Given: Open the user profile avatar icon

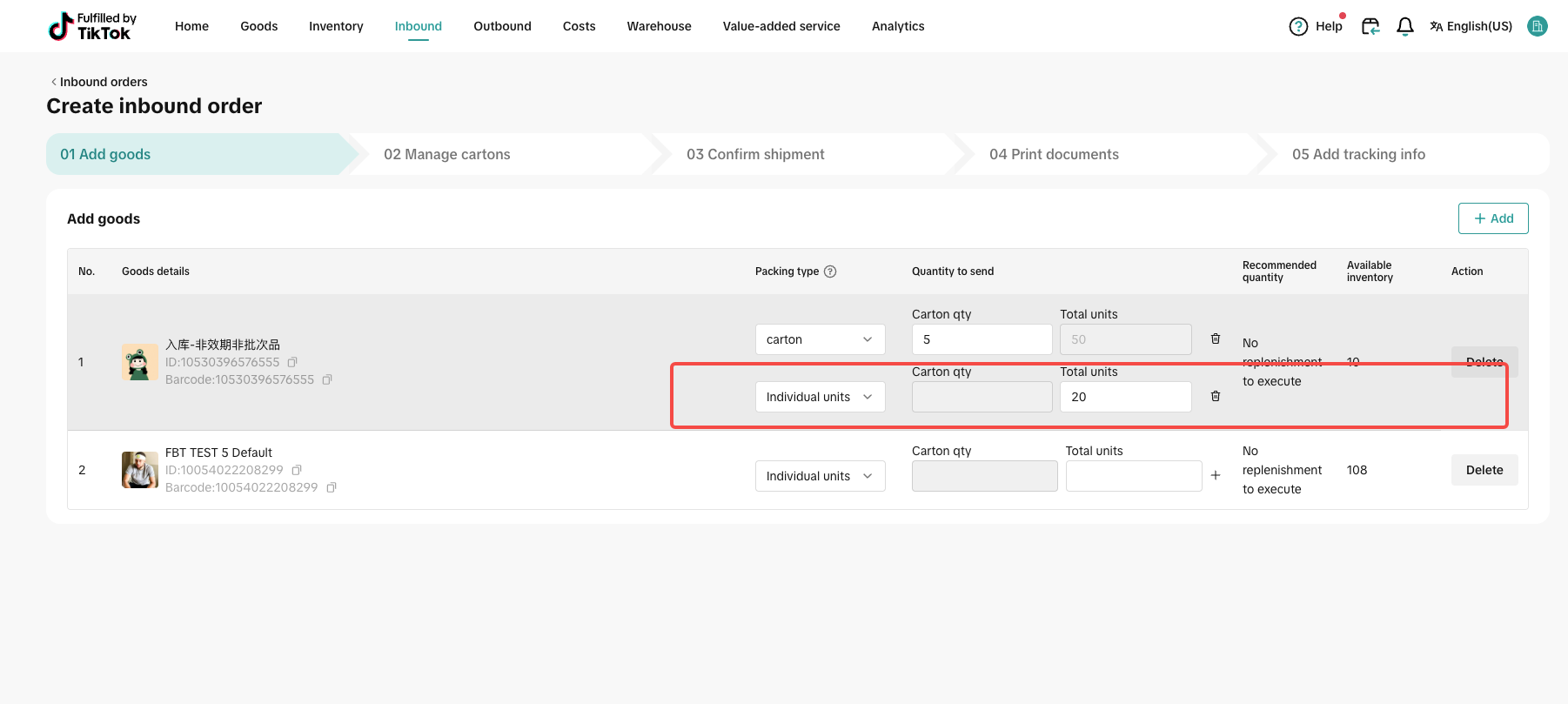Looking at the screenshot, I should (1538, 27).
